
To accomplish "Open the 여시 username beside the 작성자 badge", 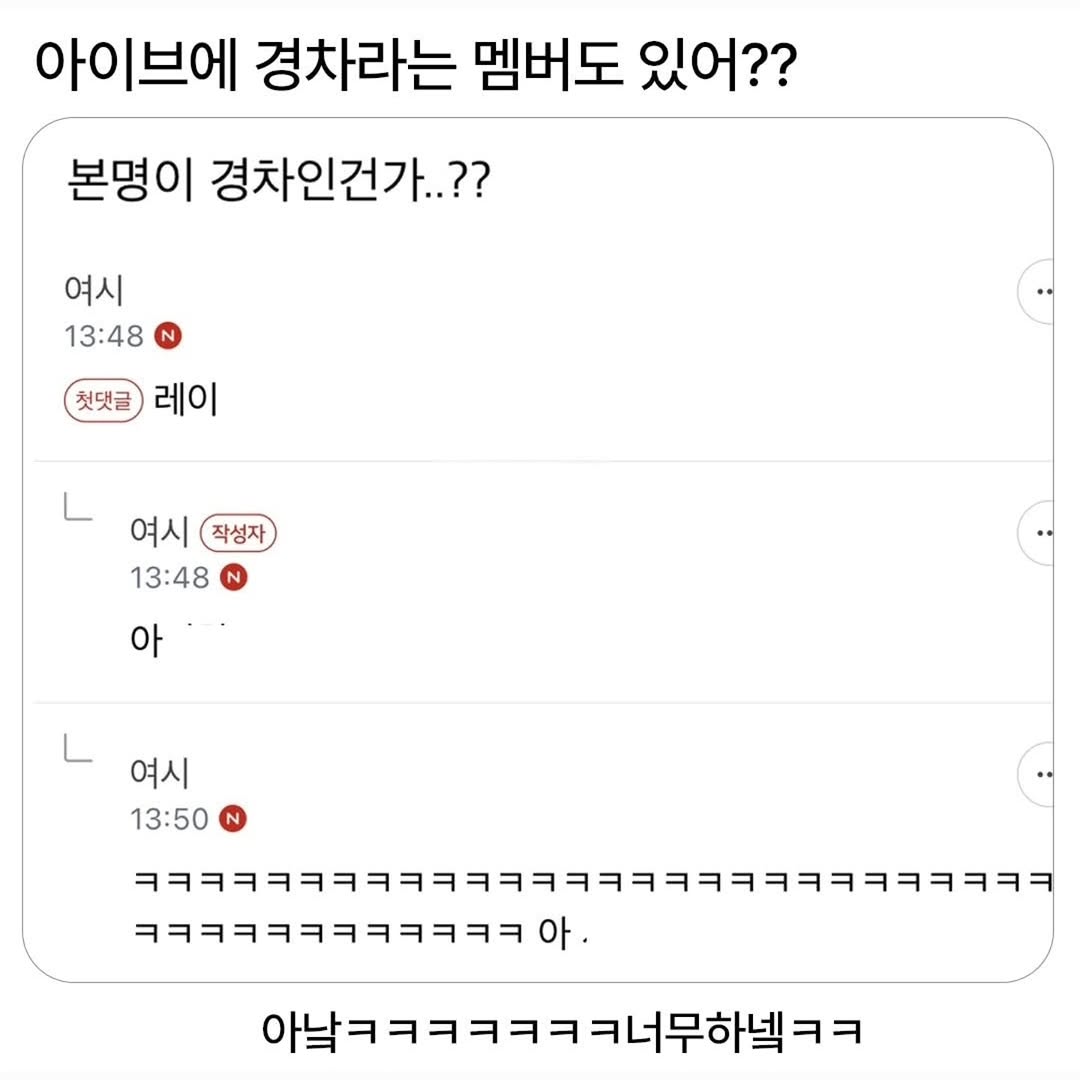I will click(x=159, y=533).
